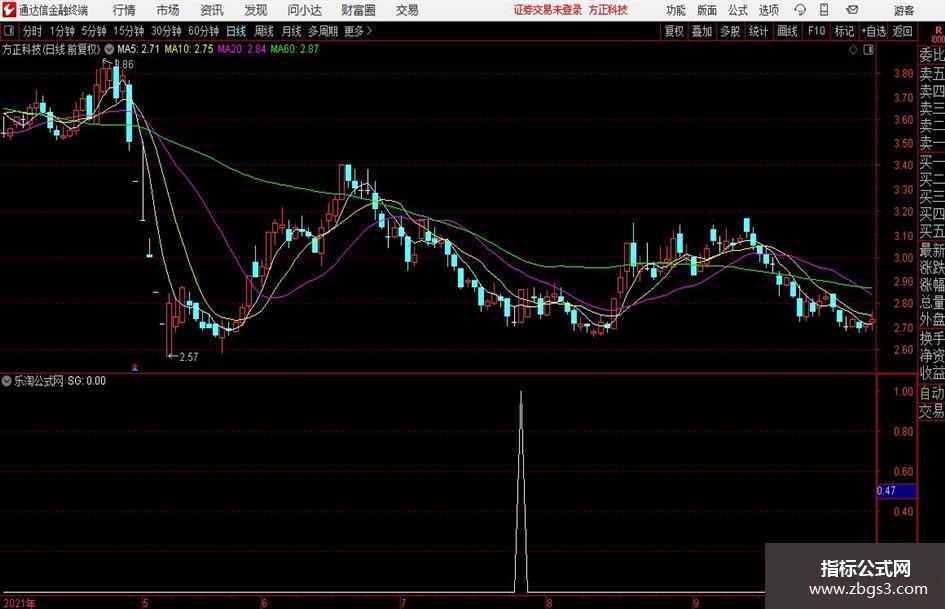
Task: Click the 复权 toolbar button
Action: click(x=674, y=31)
